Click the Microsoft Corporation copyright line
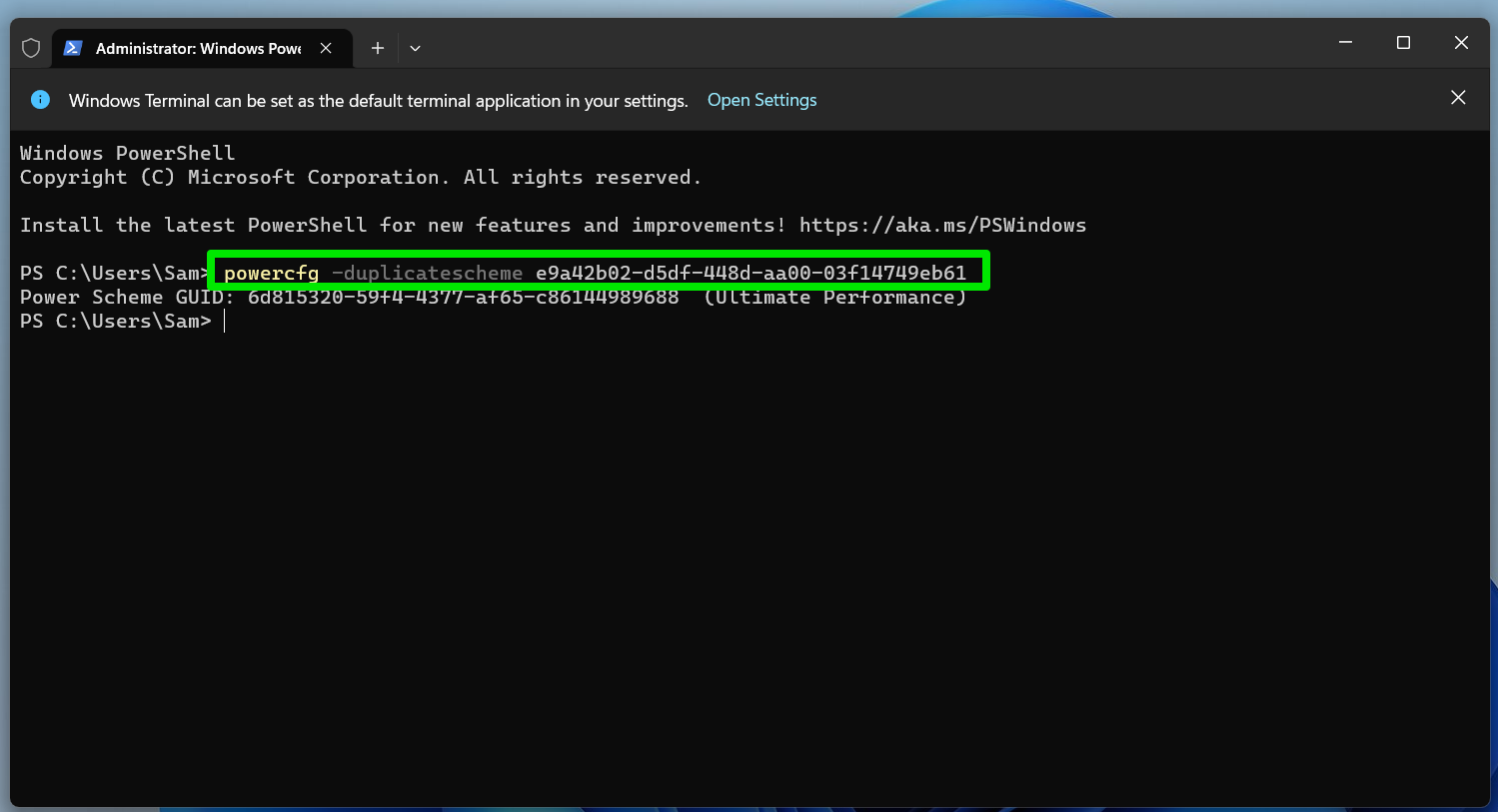Screen dimensions: 1498x812 [361, 177]
